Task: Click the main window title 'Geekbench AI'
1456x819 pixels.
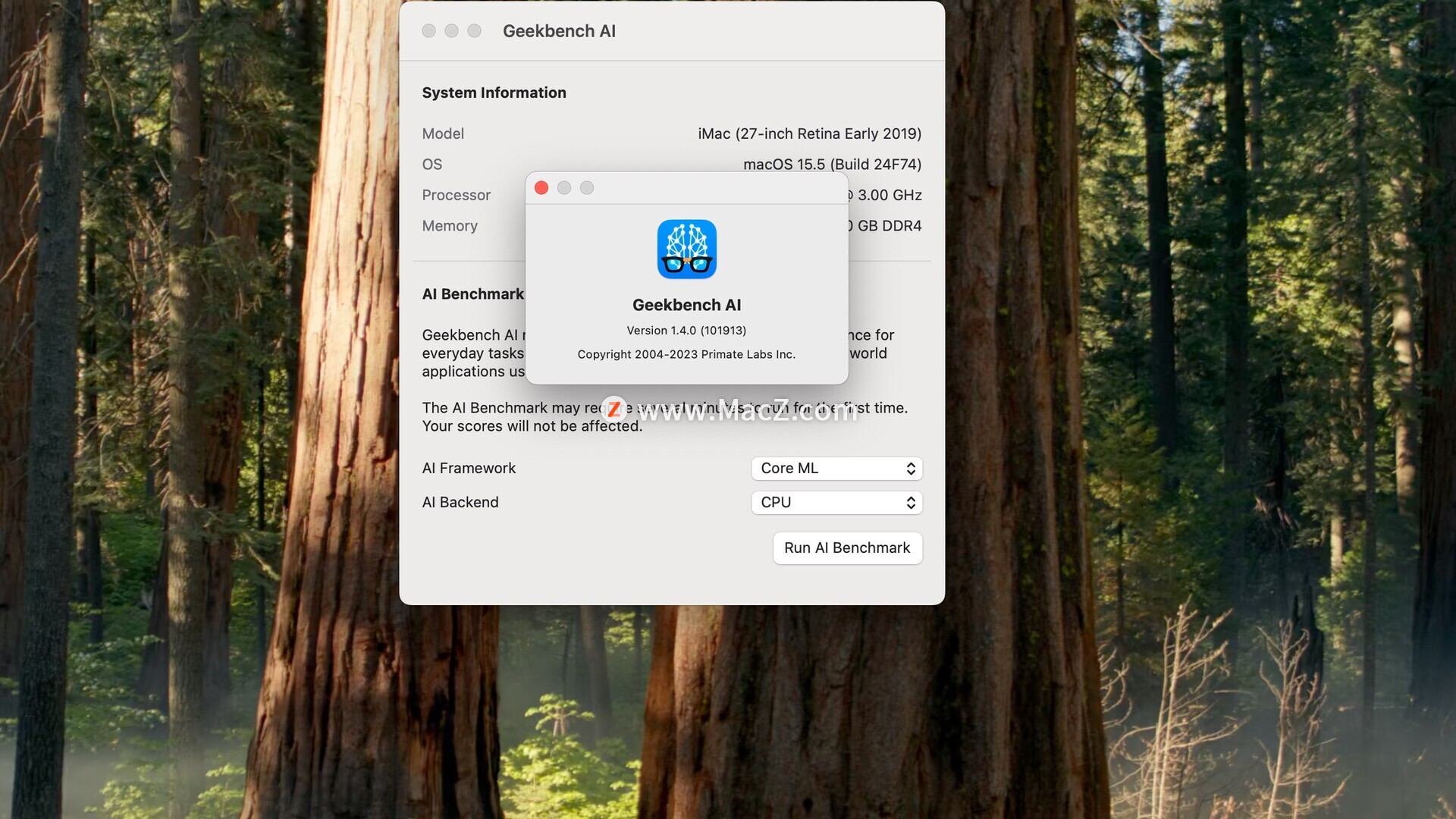Action: (559, 31)
